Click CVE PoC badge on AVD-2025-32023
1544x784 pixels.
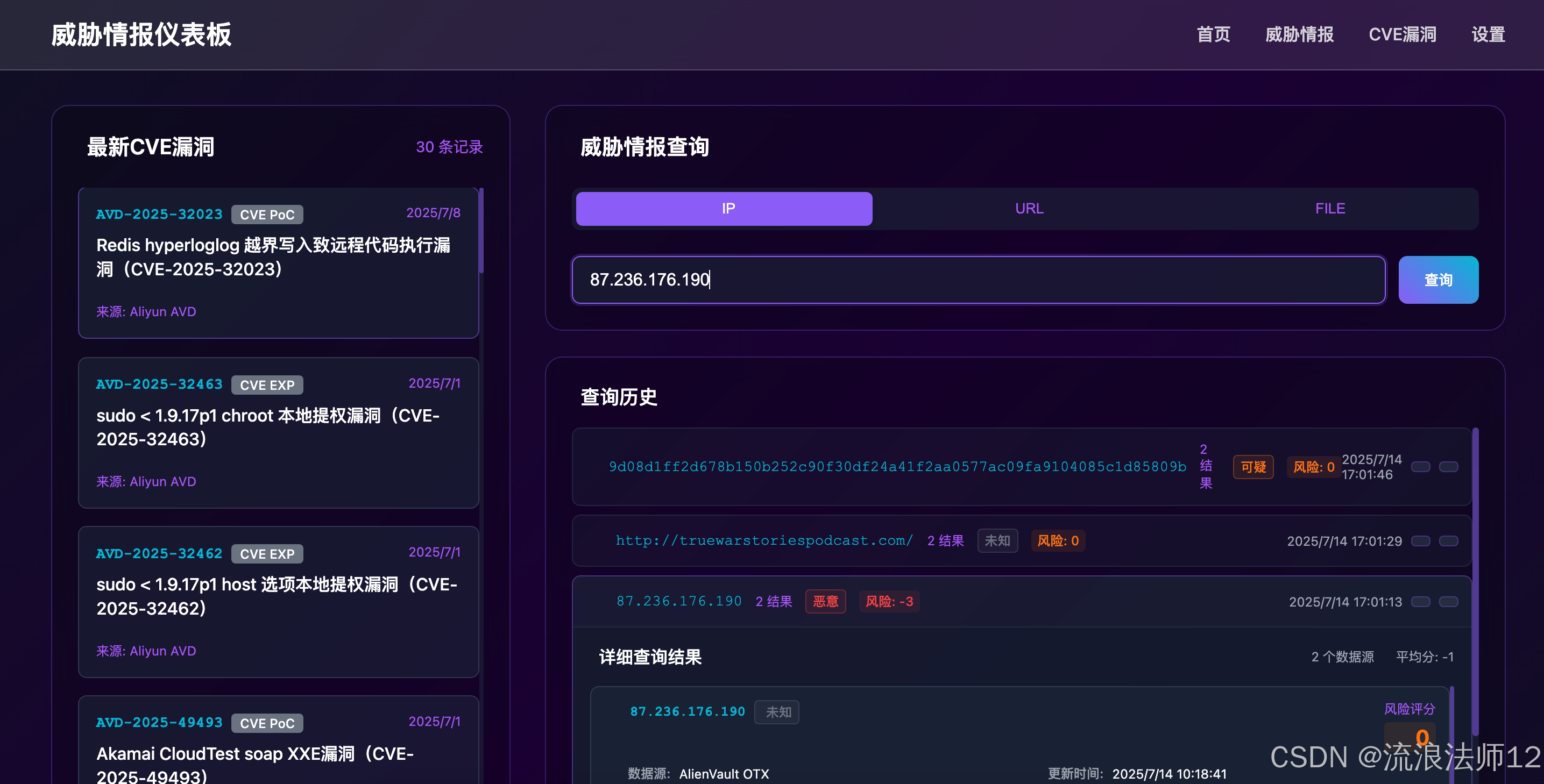pos(267,215)
